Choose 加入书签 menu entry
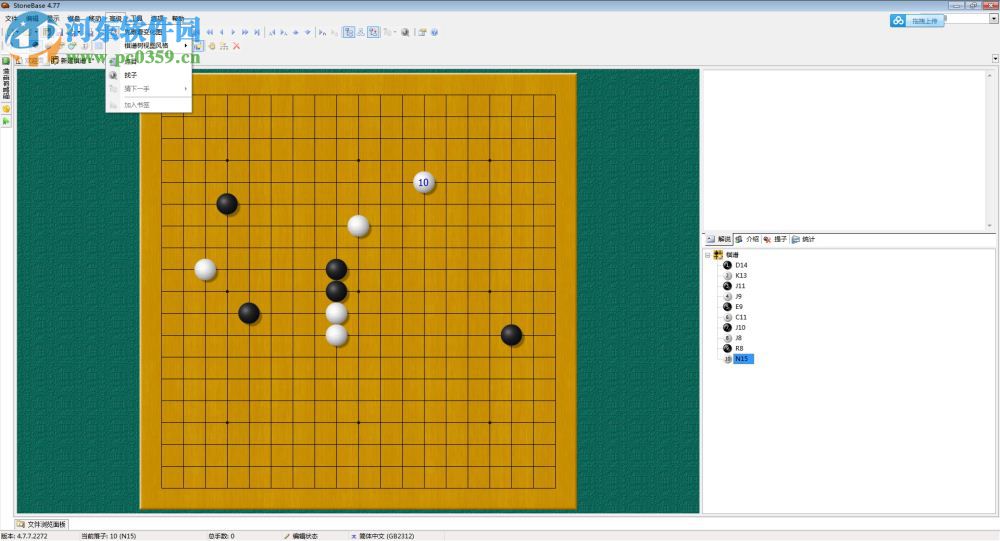The height and width of the screenshot is (541, 1000). pyautogui.click(x=149, y=105)
